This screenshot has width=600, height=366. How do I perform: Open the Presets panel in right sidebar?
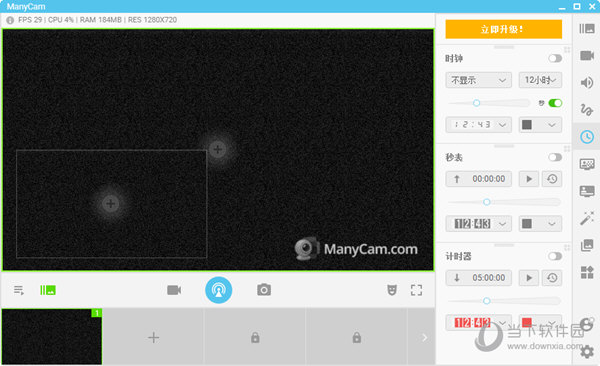click(587, 29)
